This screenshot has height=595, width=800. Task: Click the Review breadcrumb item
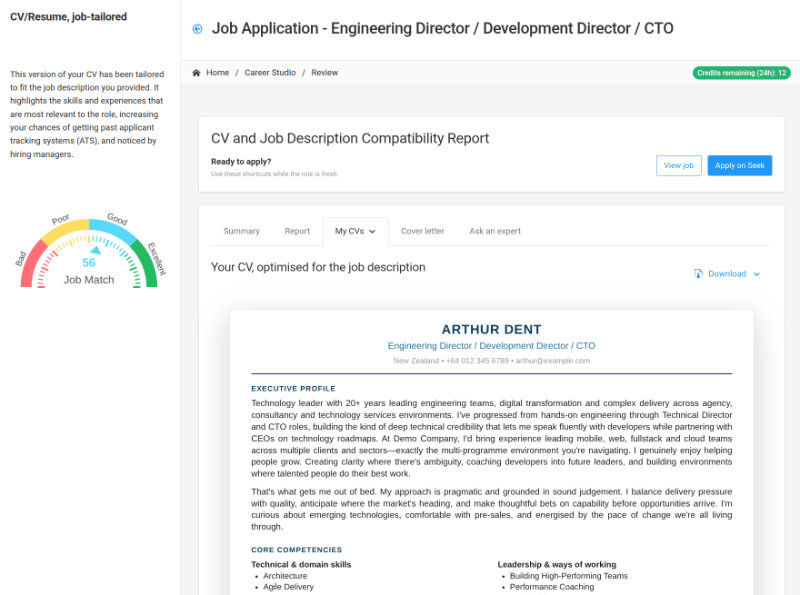click(324, 72)
